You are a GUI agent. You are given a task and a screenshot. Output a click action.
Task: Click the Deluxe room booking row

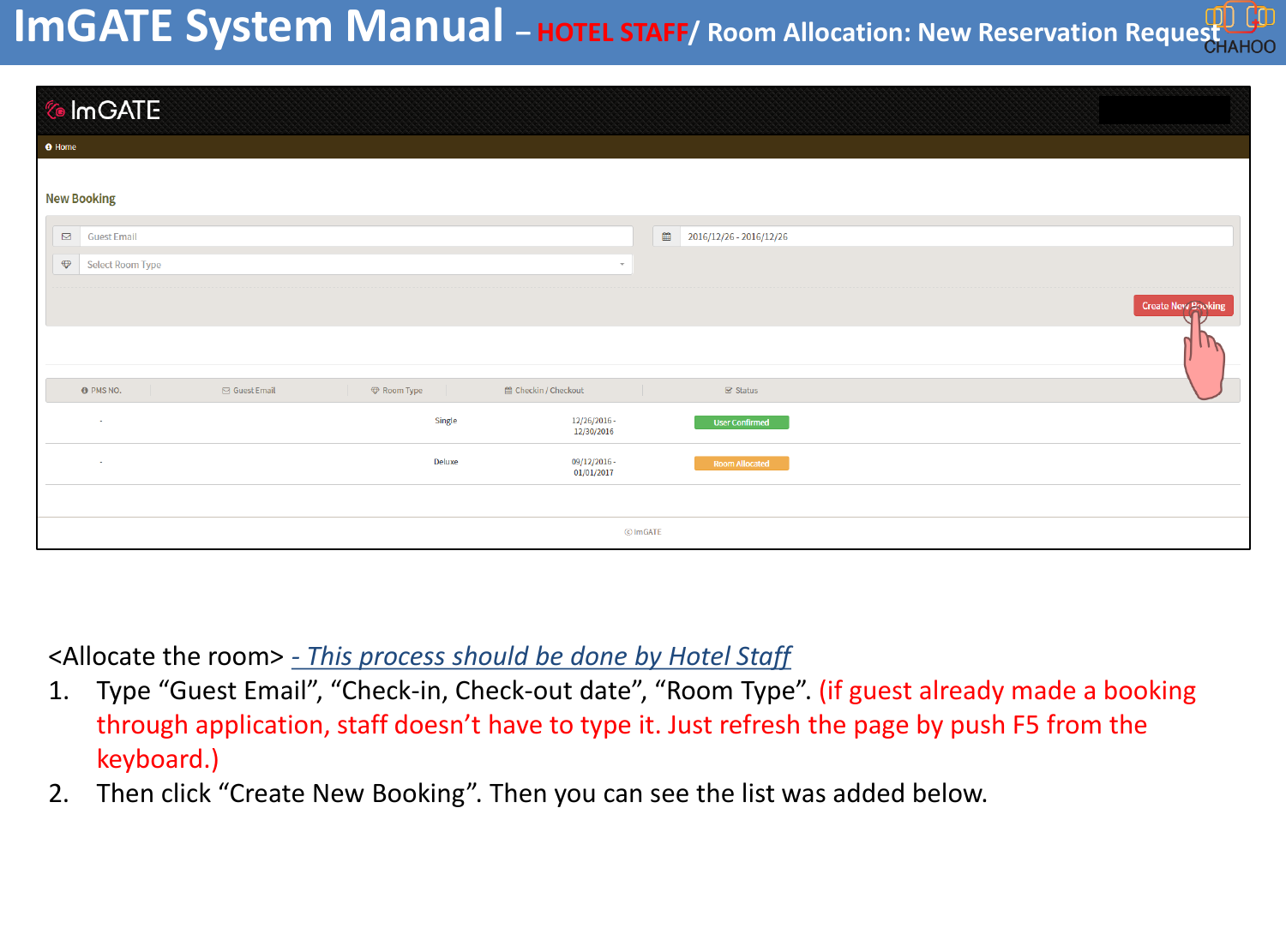[x=600, y=461]
